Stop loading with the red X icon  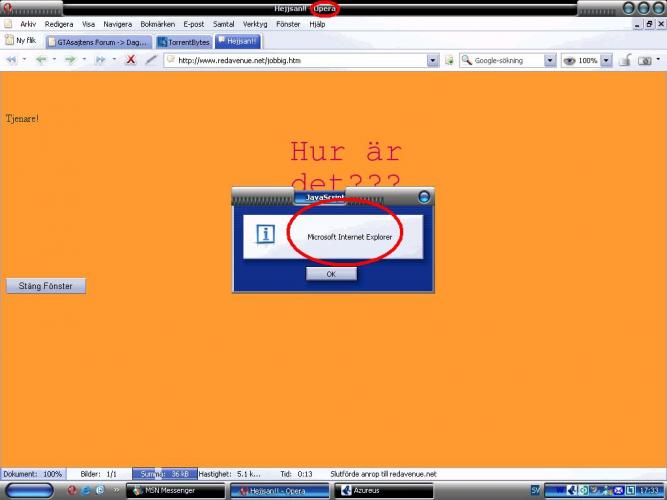(131, 60)
